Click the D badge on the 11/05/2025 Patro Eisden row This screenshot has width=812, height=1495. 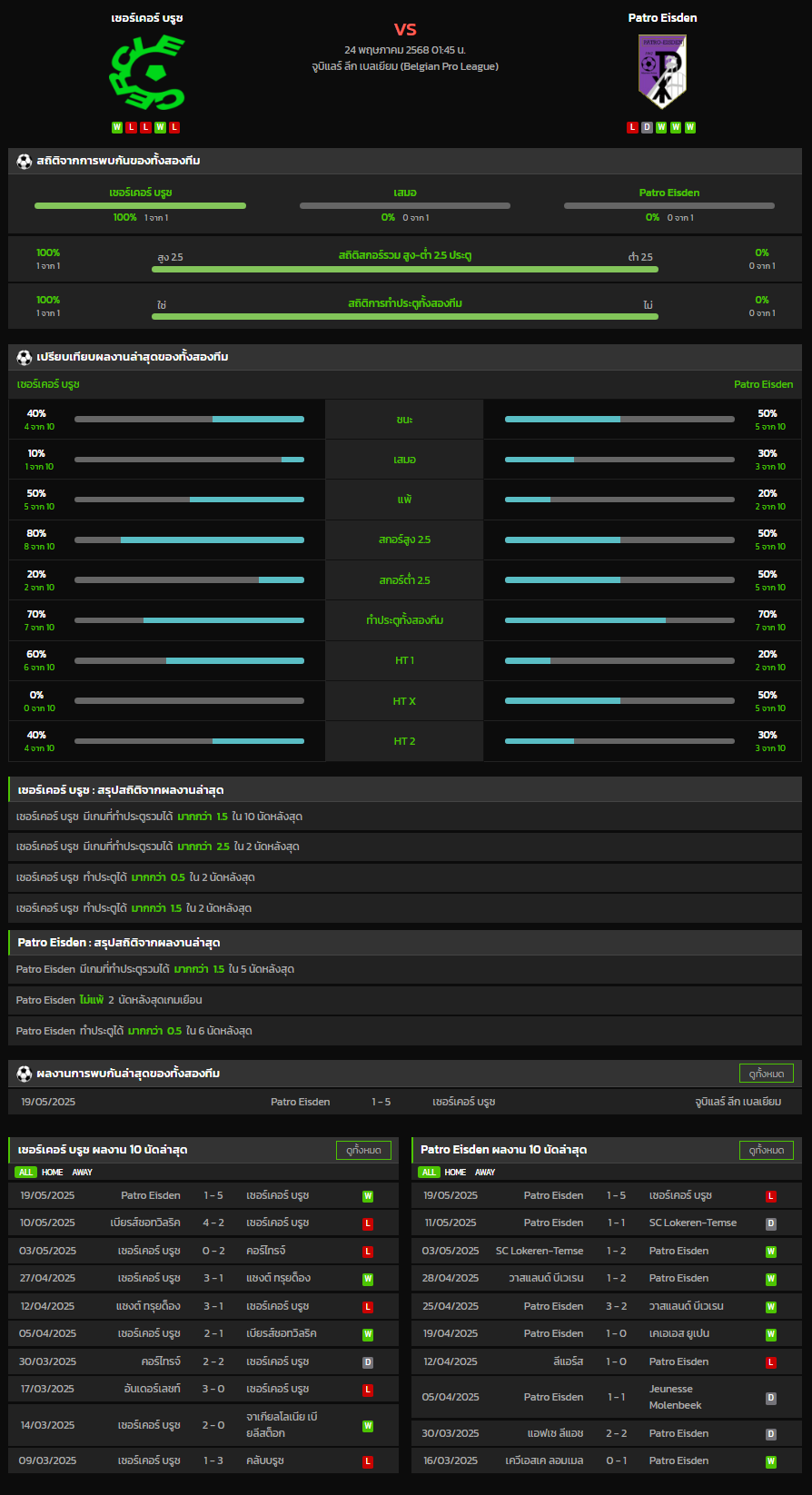pyautogui.click(x=771, y=1223)
